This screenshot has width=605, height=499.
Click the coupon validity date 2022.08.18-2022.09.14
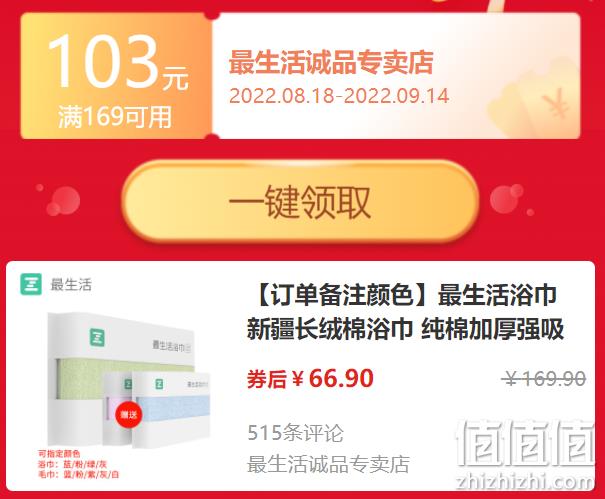[x=339, y=96]
